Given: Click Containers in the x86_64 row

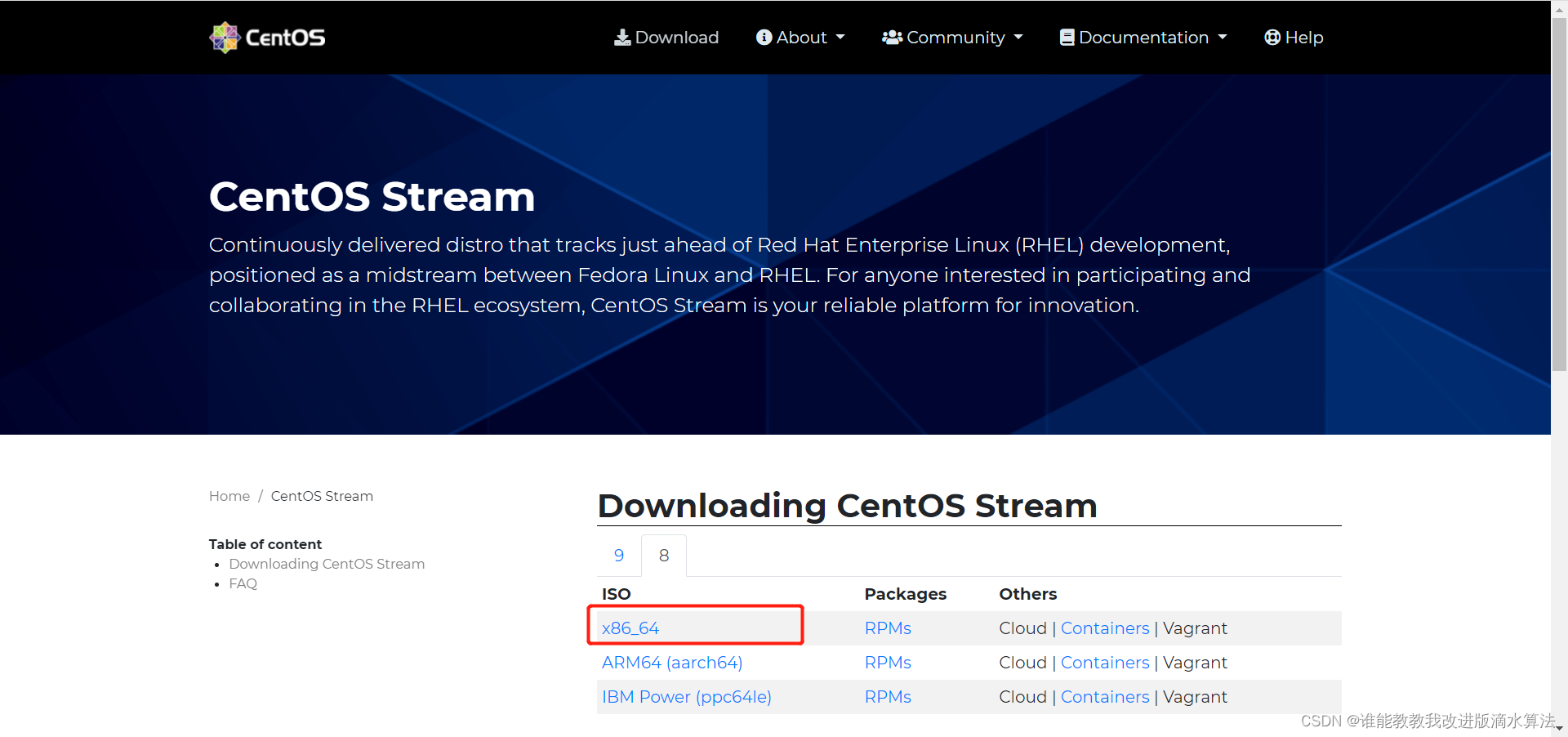Looking at the screenshot, I should [1104, 628].
